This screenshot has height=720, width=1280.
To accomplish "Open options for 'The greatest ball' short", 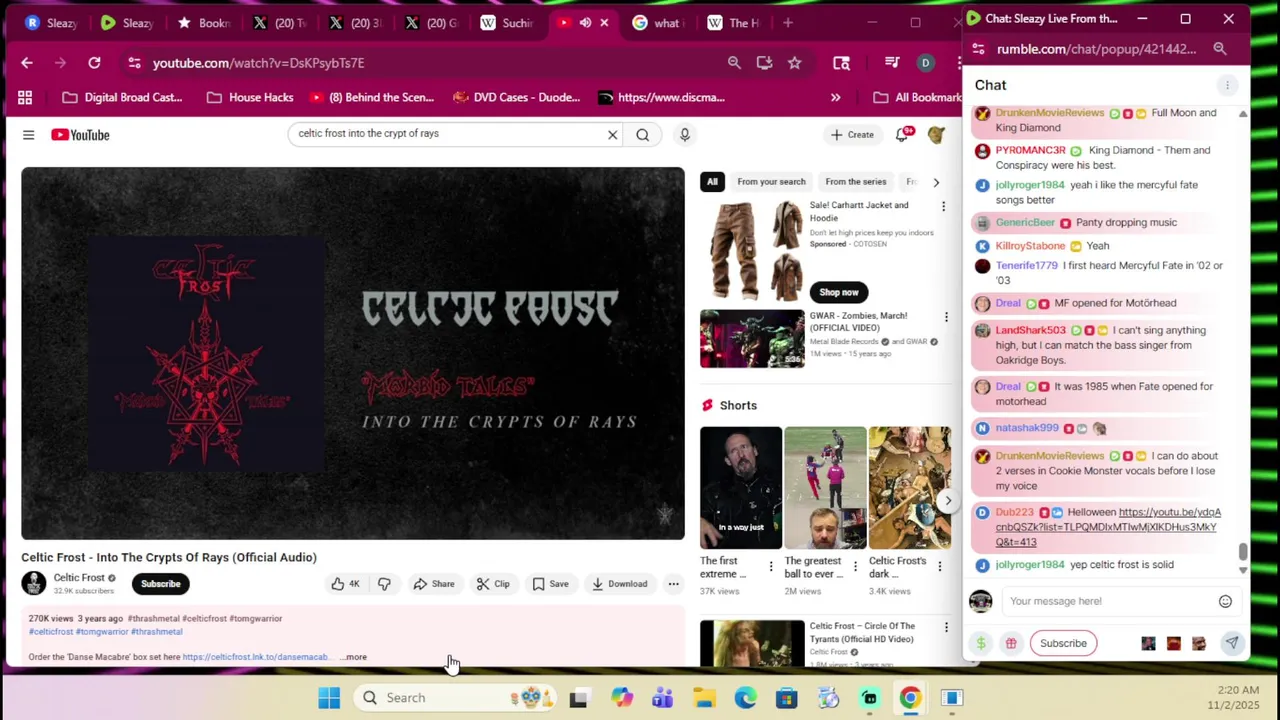I will tap(855, 567).
